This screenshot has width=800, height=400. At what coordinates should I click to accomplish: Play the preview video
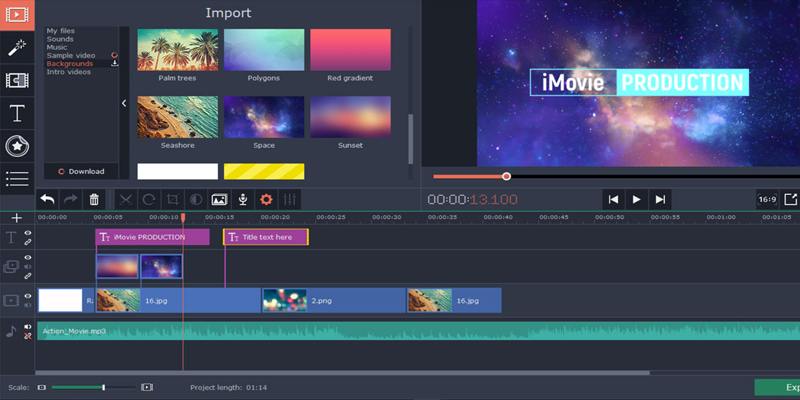click(637, 199)
